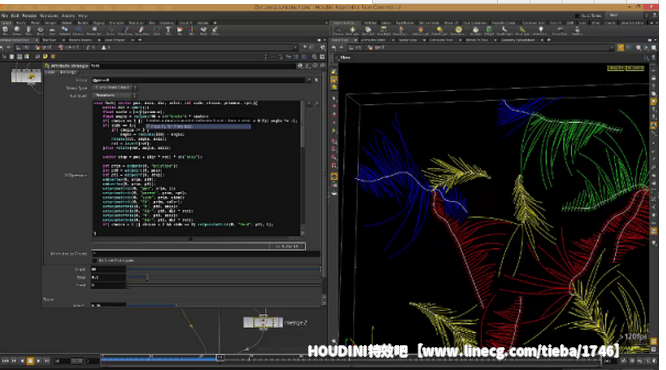
Task: Toggle the Auto Takes checkbox
Action: point(577,15)
